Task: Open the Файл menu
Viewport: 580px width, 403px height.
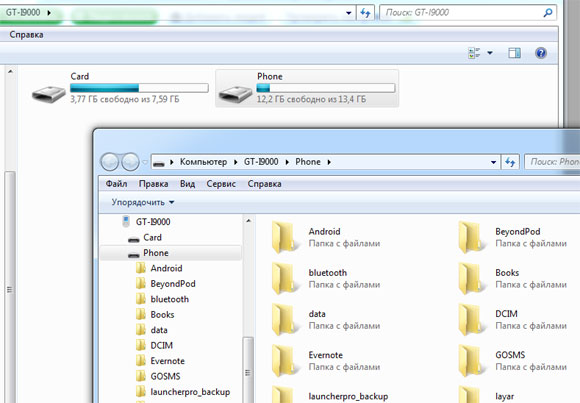Action: (116, 184)
